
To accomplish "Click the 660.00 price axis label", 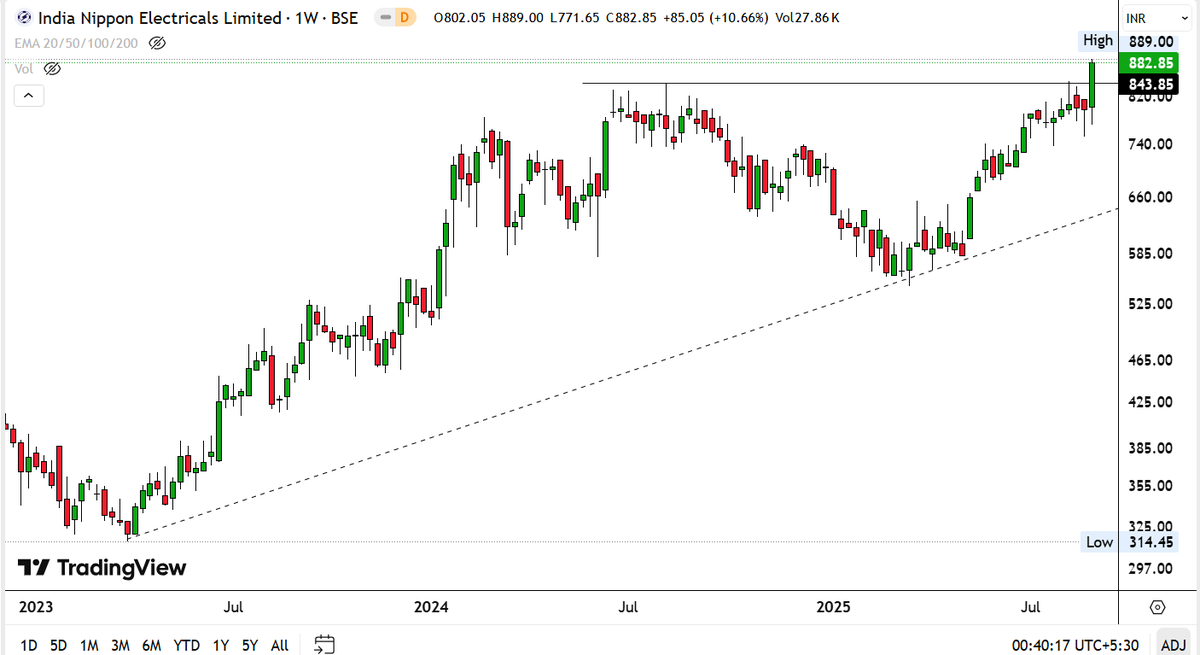I will point(1151,197).
